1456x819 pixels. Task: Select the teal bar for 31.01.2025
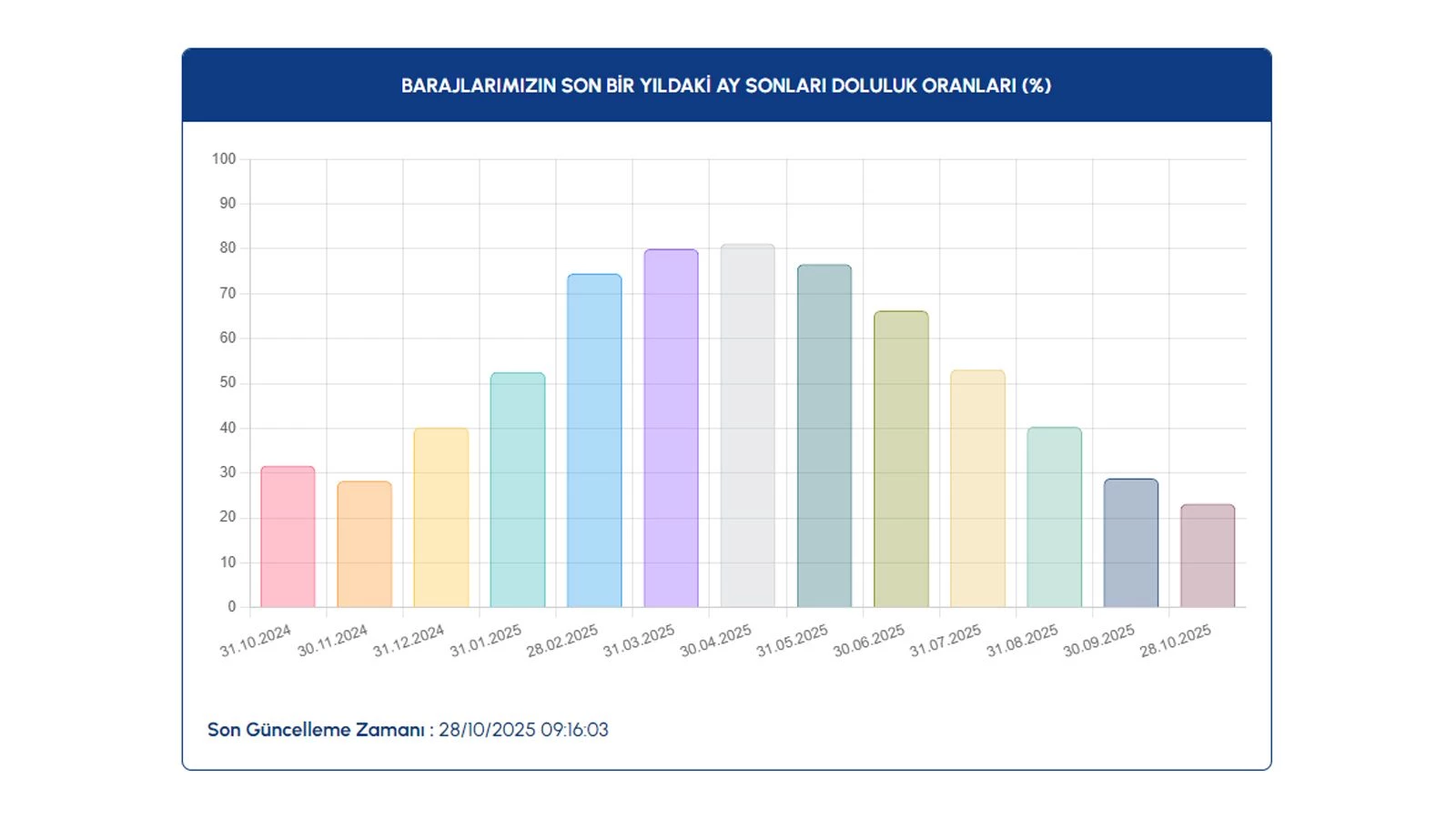pos(518,490)
